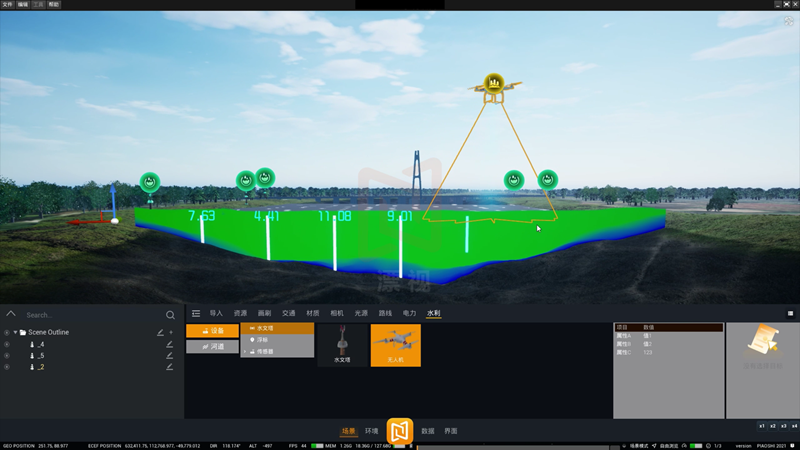Viewport: 800px width, 450px height.
Task: Set the speed to x2
Action: point(773,426)
